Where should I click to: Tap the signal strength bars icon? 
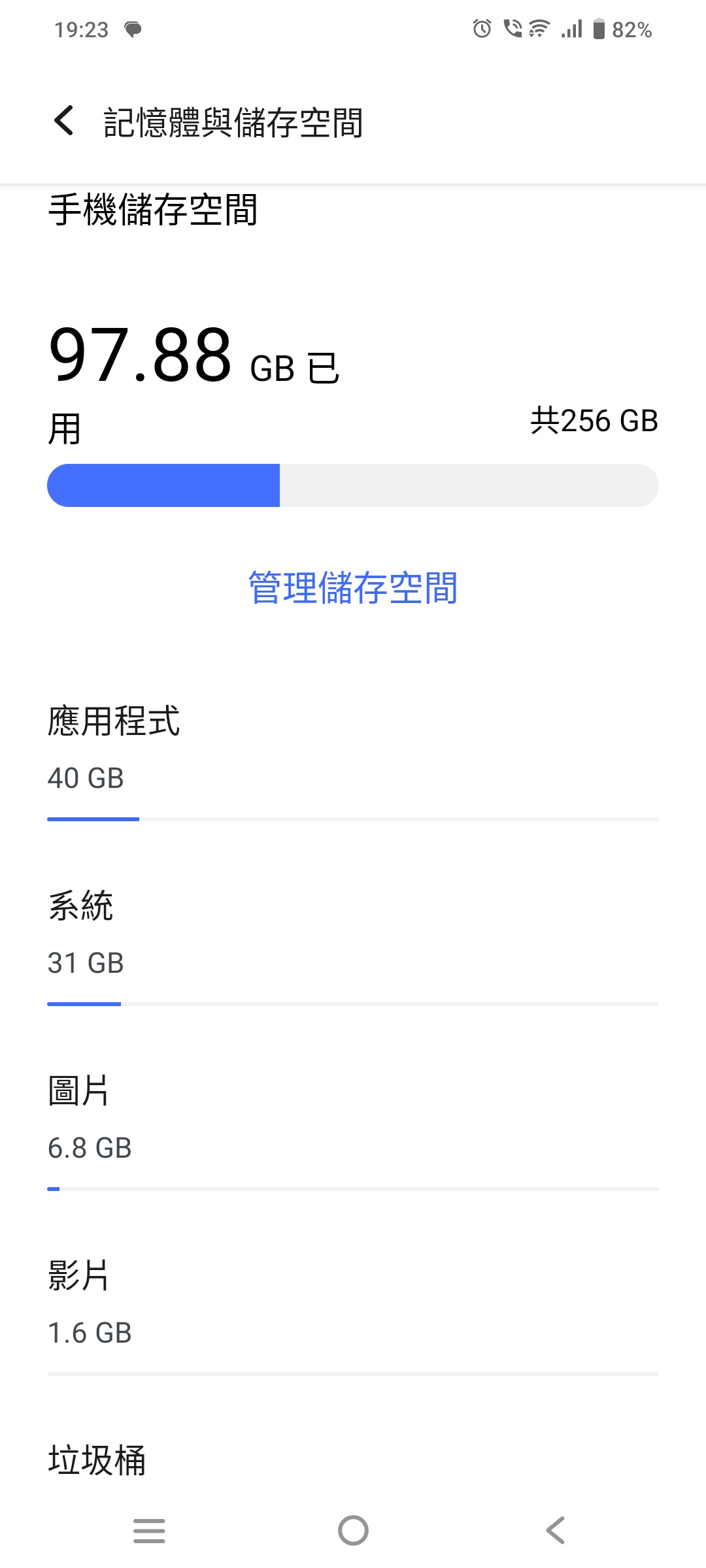pos(571,29)
